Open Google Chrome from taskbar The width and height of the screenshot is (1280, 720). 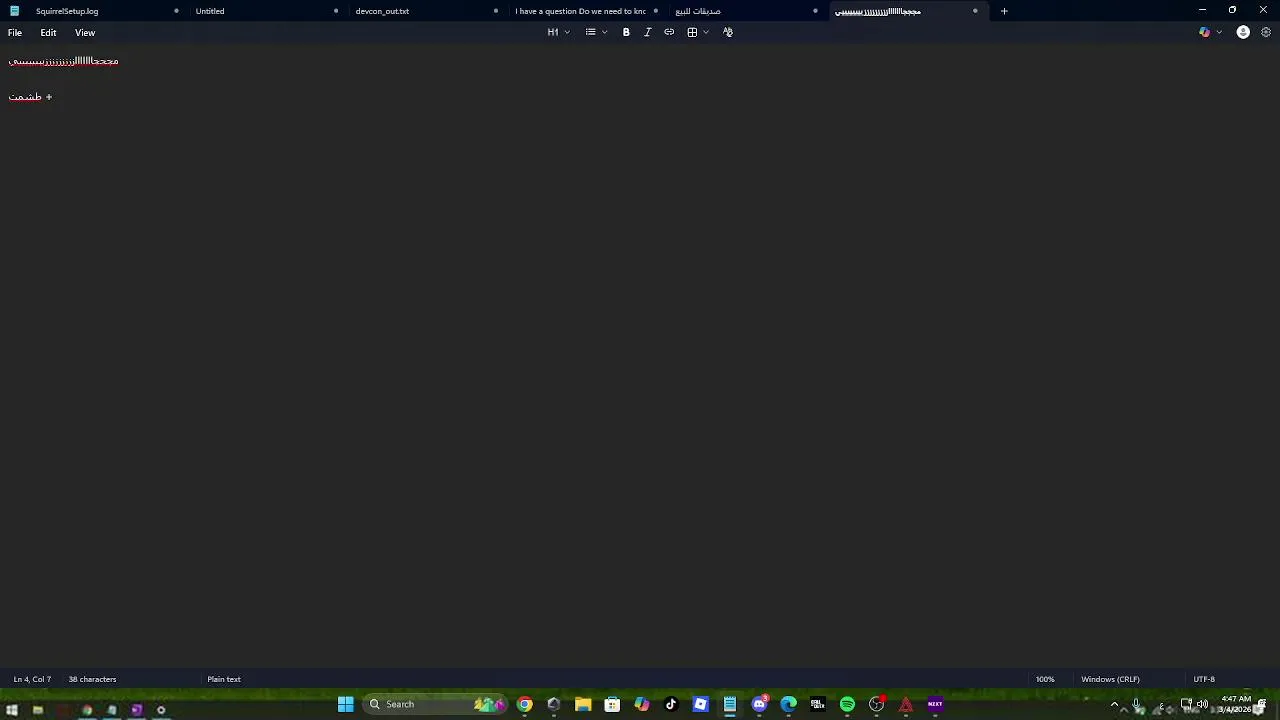point(525,704)
